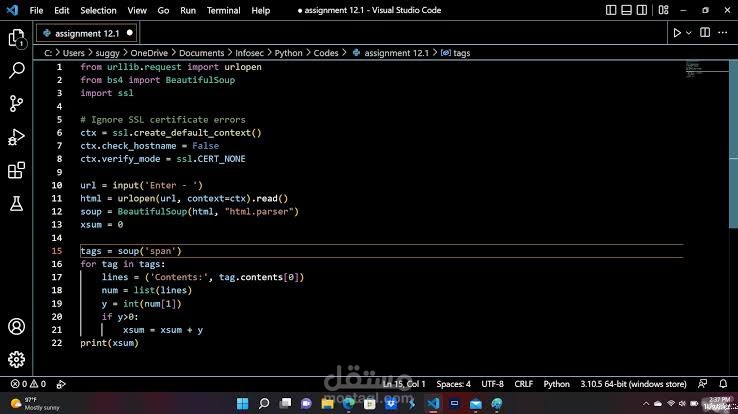
Task: Open the taskbar Search icon
Action: click(264, 403)
